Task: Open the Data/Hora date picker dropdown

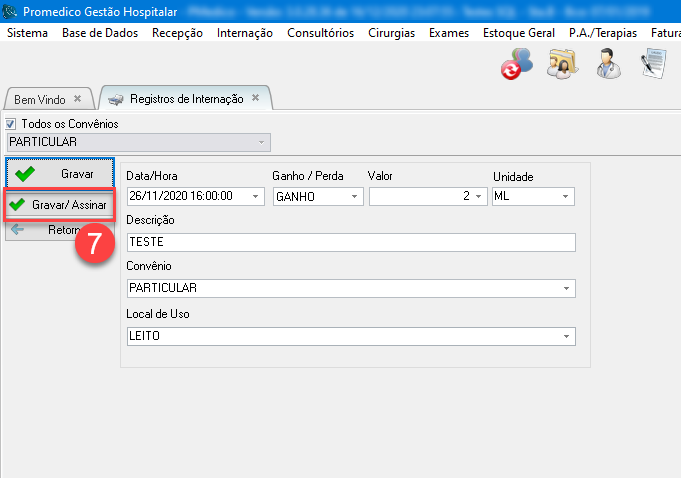Action: click(255, 197)
